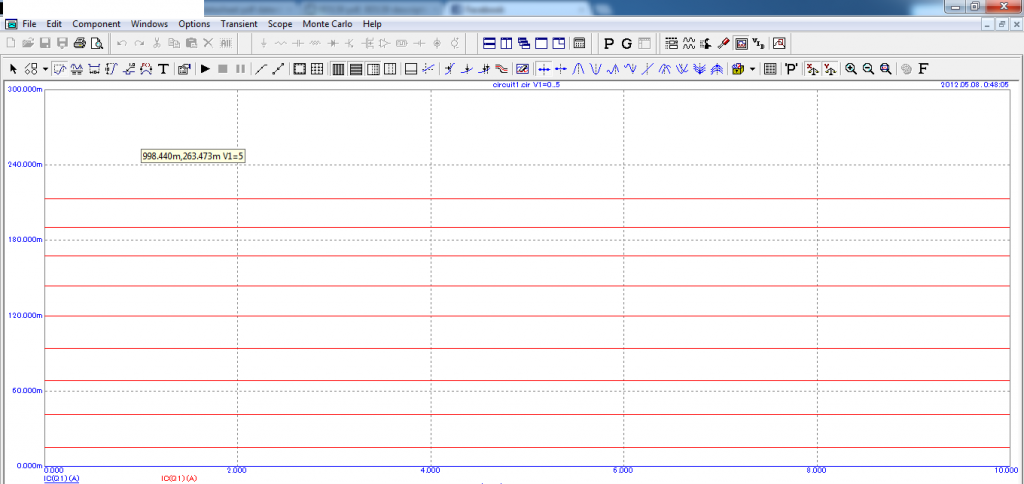Click the Text mode T icon
Viewport: 1024px width, 484px height.
tap(164, 69)
